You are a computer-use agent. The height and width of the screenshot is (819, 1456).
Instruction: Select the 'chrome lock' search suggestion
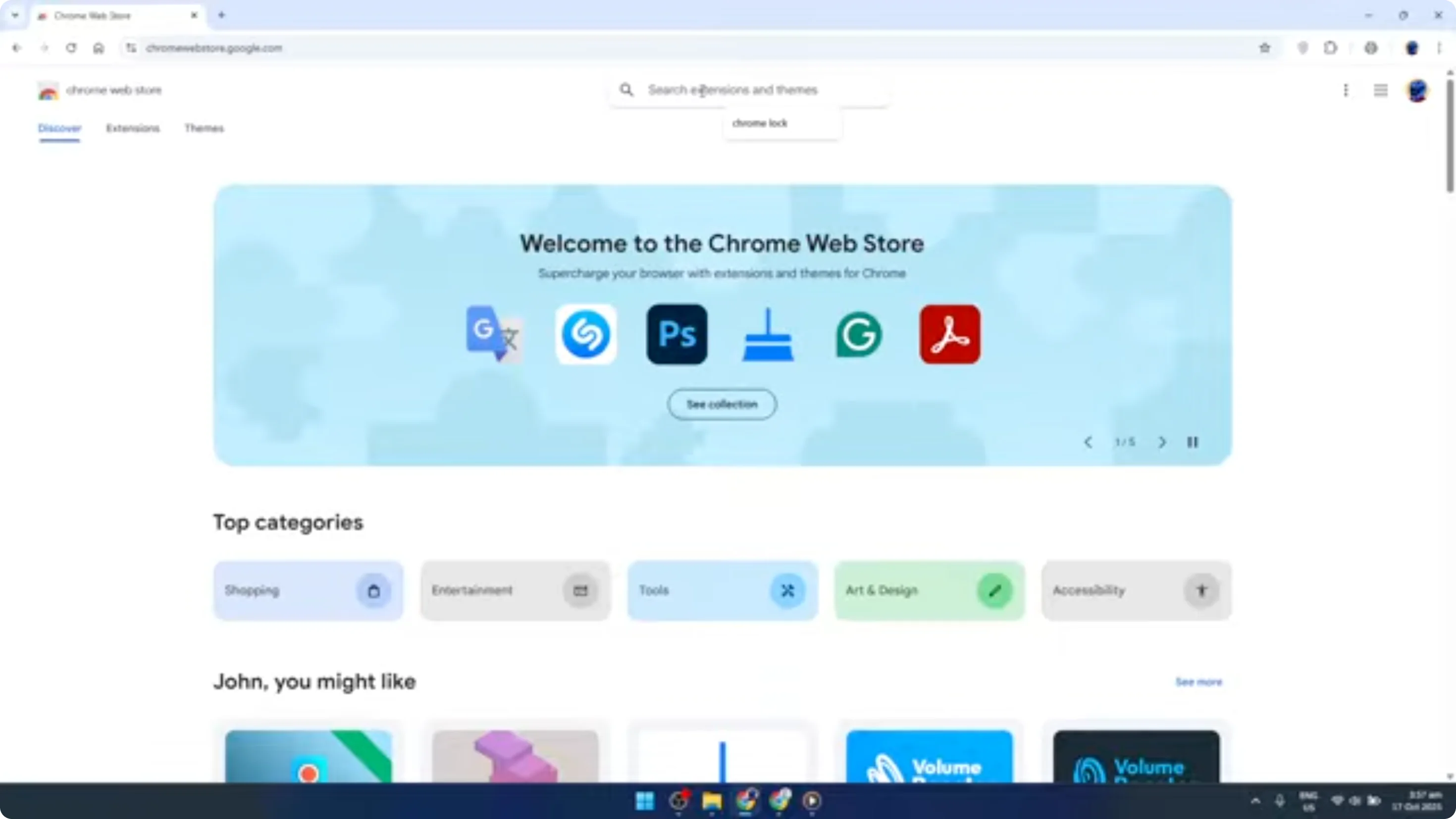760,123
